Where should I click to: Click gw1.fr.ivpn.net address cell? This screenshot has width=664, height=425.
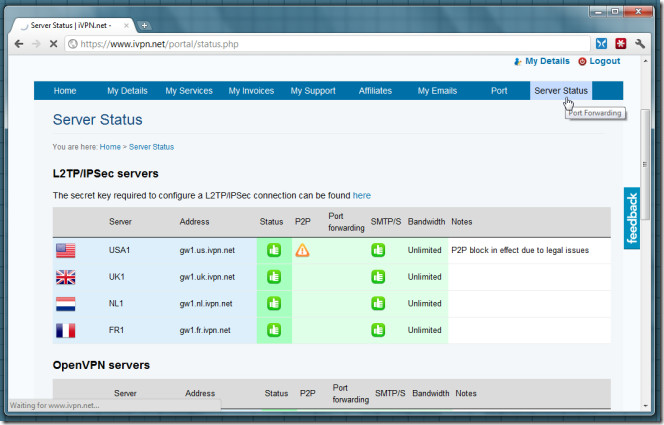pos(205,330)
